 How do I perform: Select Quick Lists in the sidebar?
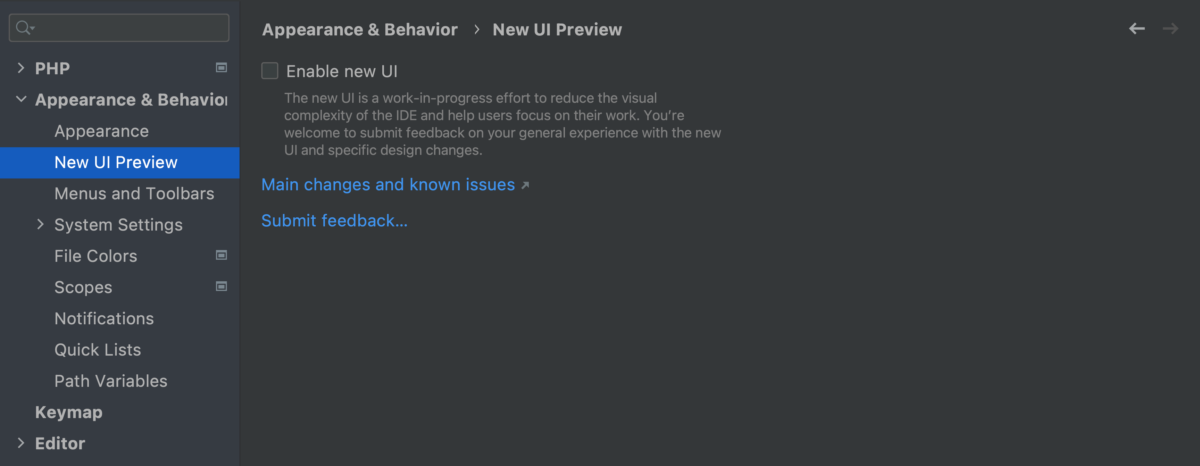(x=98, y=350)
